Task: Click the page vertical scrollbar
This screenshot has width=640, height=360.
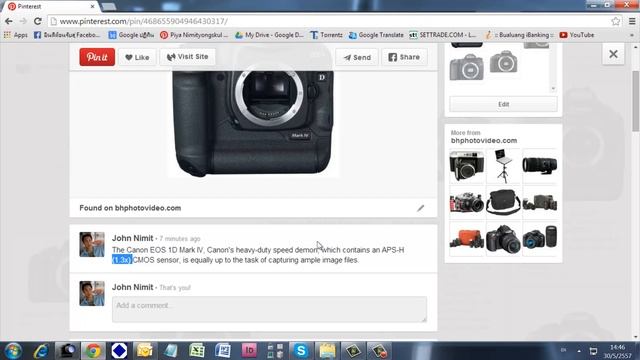Action: (636, 101)
